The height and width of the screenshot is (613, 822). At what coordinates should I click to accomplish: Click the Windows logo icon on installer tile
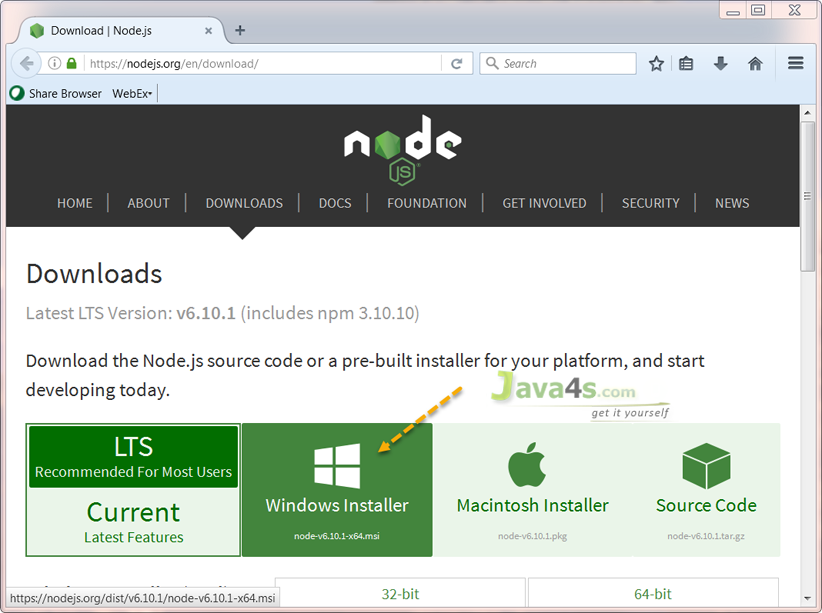click(337, 466)
